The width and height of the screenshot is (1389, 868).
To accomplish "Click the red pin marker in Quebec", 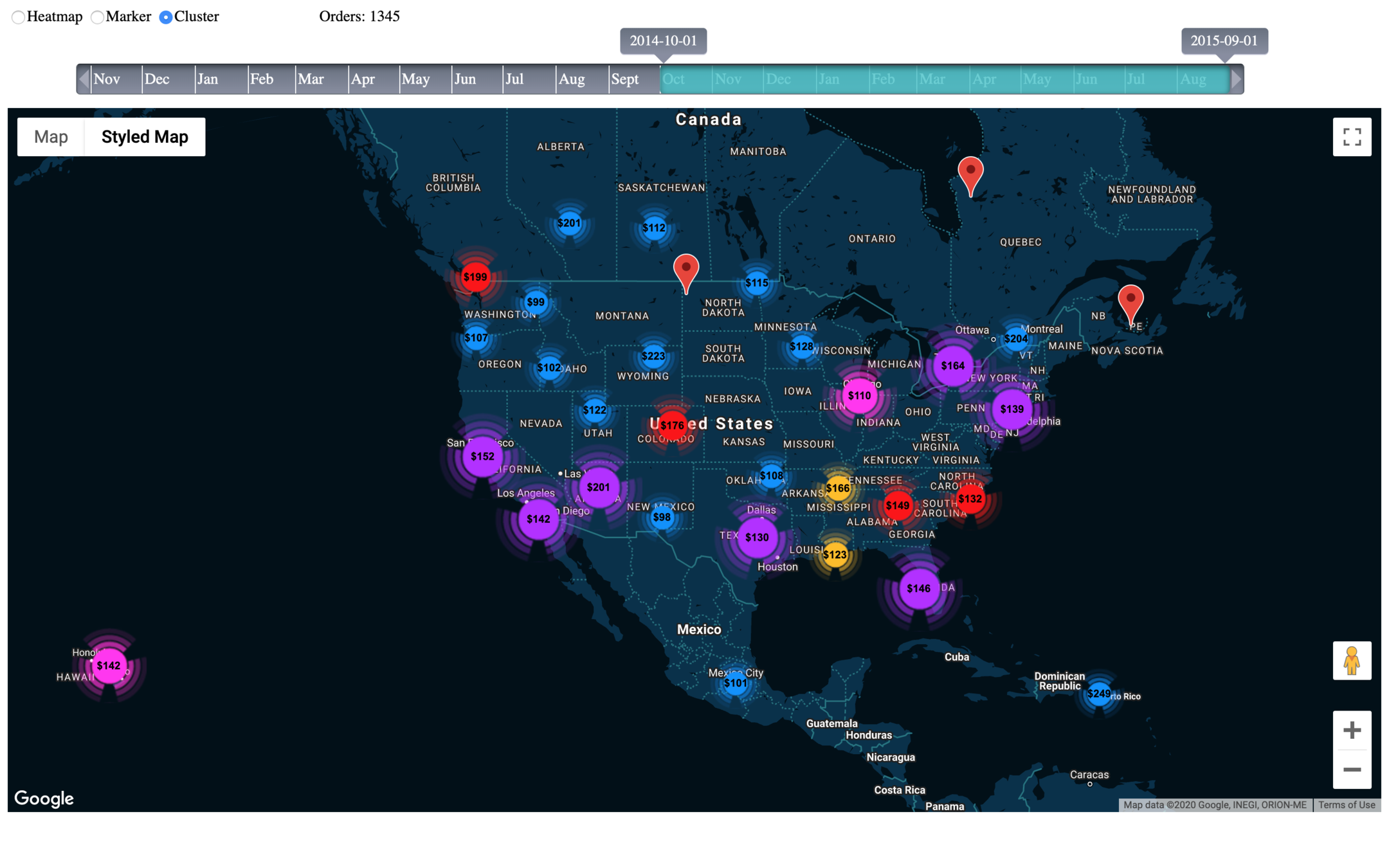I will pyautogui.click(x=970, y=172).
